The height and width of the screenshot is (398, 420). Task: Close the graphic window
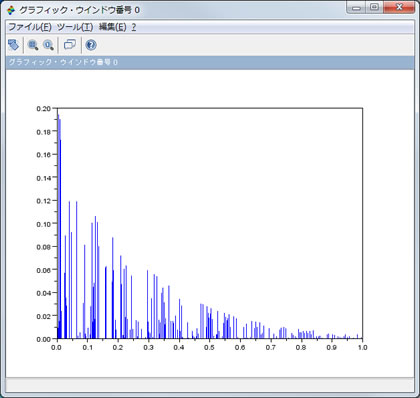coord(399,8)
